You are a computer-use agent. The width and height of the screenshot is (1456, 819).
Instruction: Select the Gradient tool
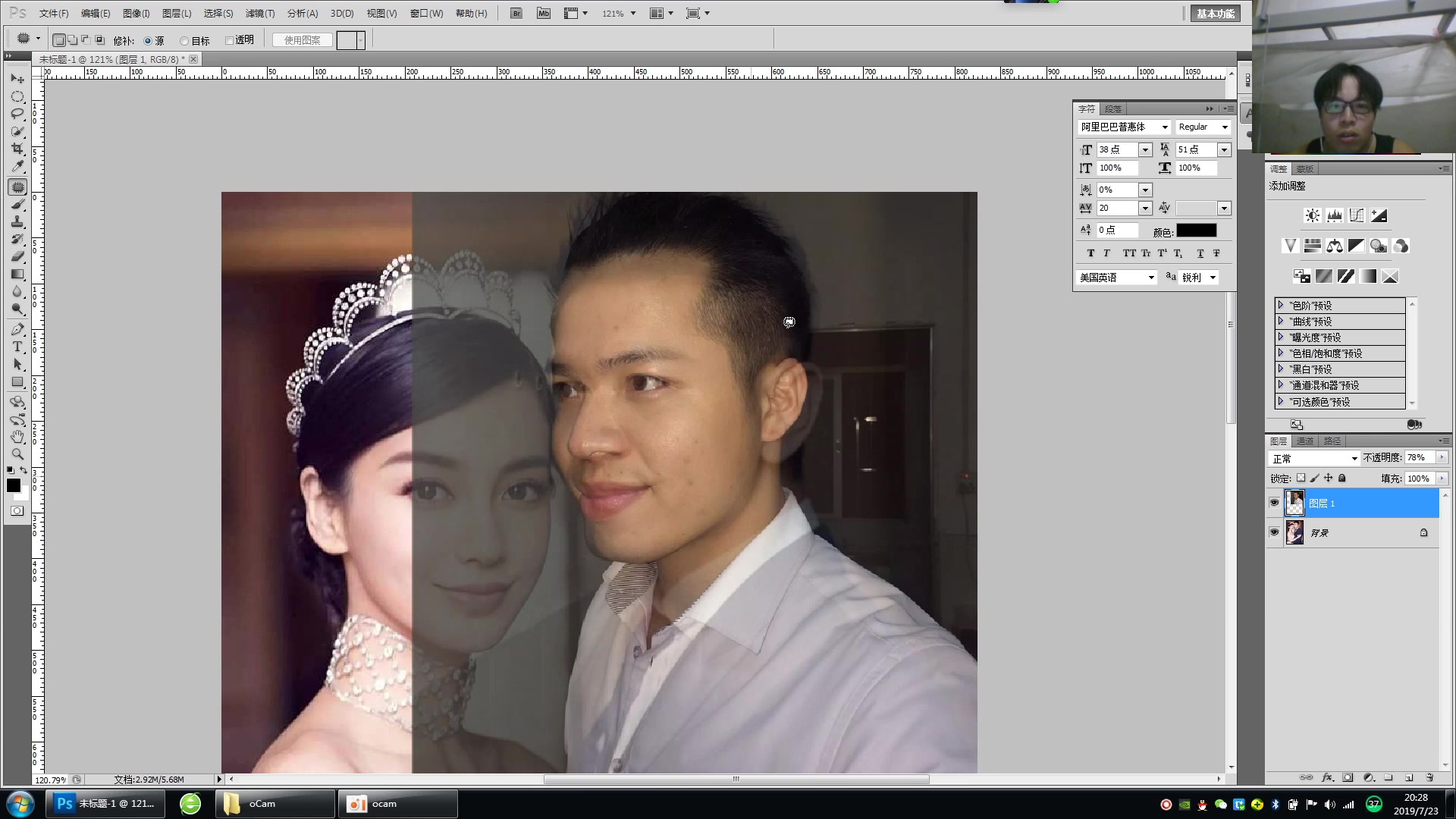[17, 275]
